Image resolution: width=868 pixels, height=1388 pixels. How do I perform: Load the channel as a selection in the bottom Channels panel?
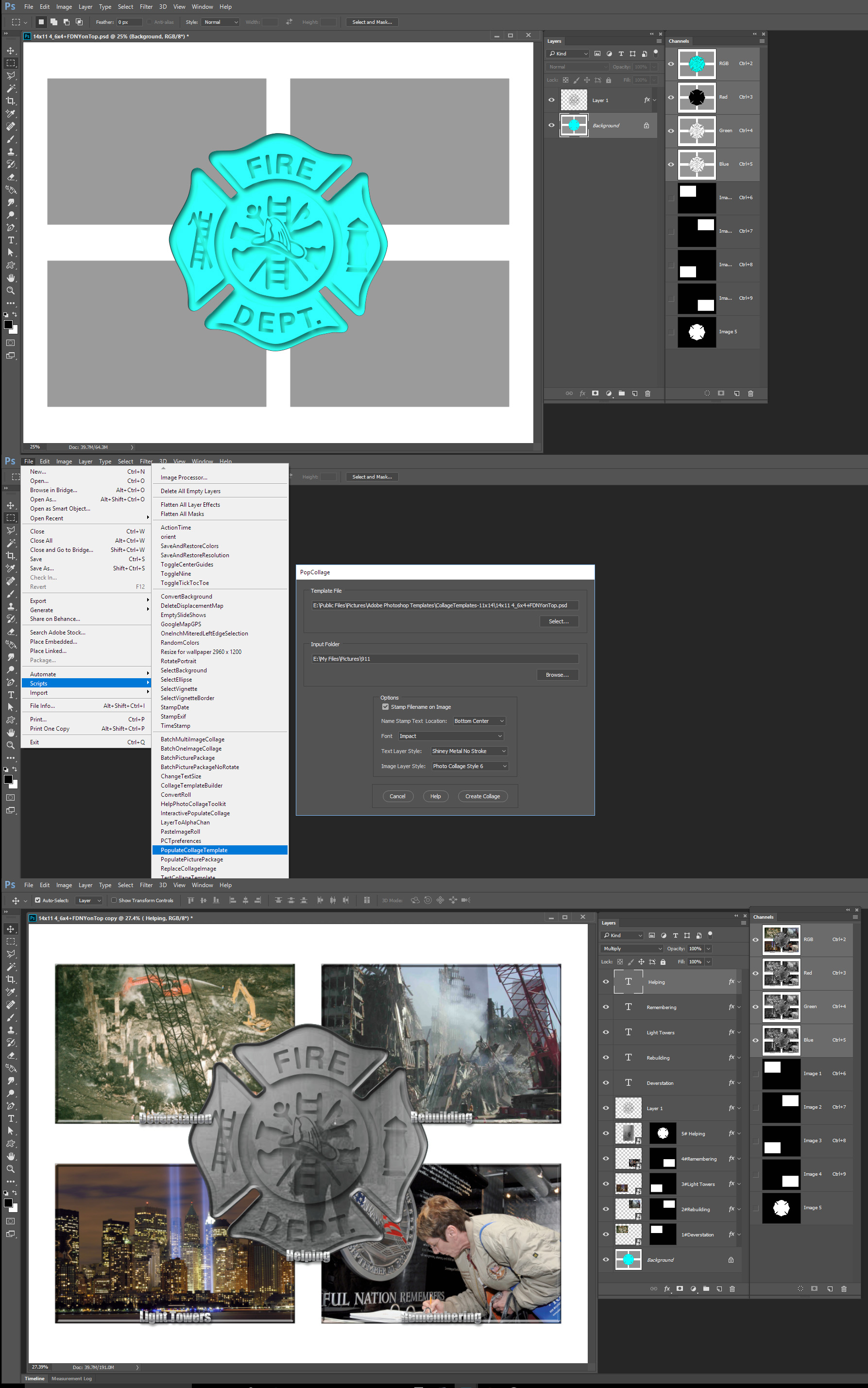click(800, 1289)
